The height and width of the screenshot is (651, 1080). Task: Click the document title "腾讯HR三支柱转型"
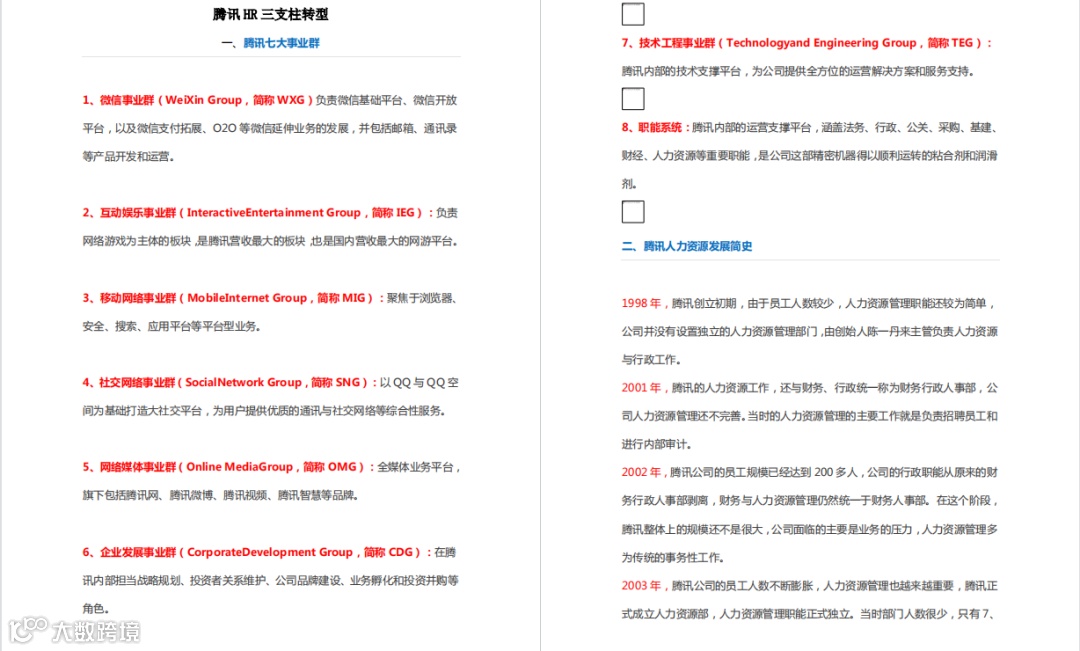click(271, 14)
